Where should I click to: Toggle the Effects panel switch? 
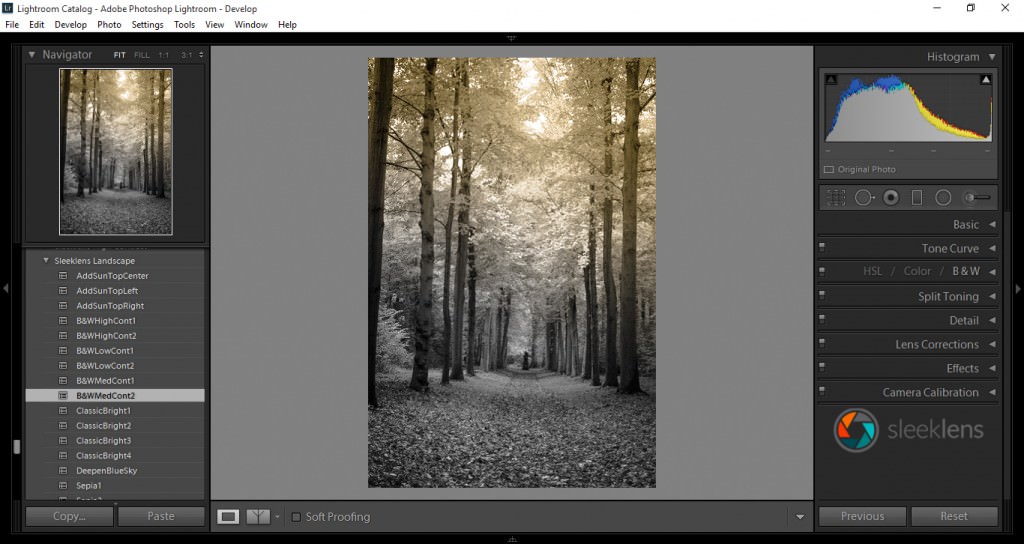[822, 367]
